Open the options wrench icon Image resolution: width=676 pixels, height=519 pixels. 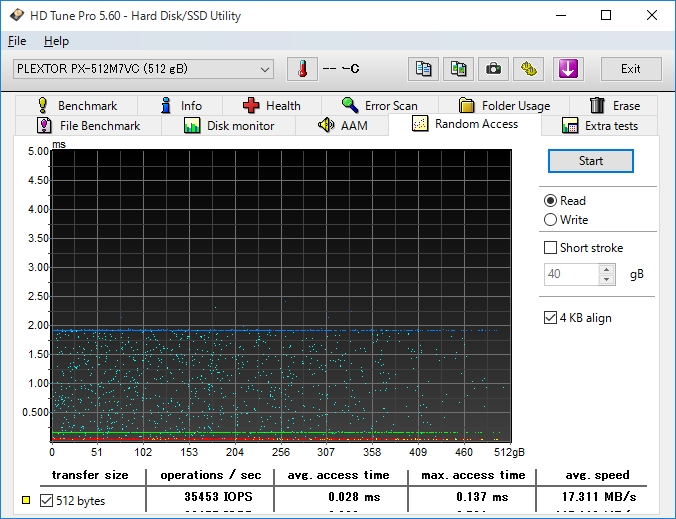point(529,69)
